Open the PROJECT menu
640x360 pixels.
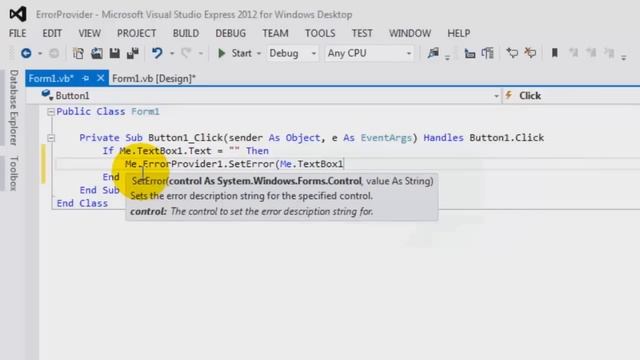click(136, 33)
